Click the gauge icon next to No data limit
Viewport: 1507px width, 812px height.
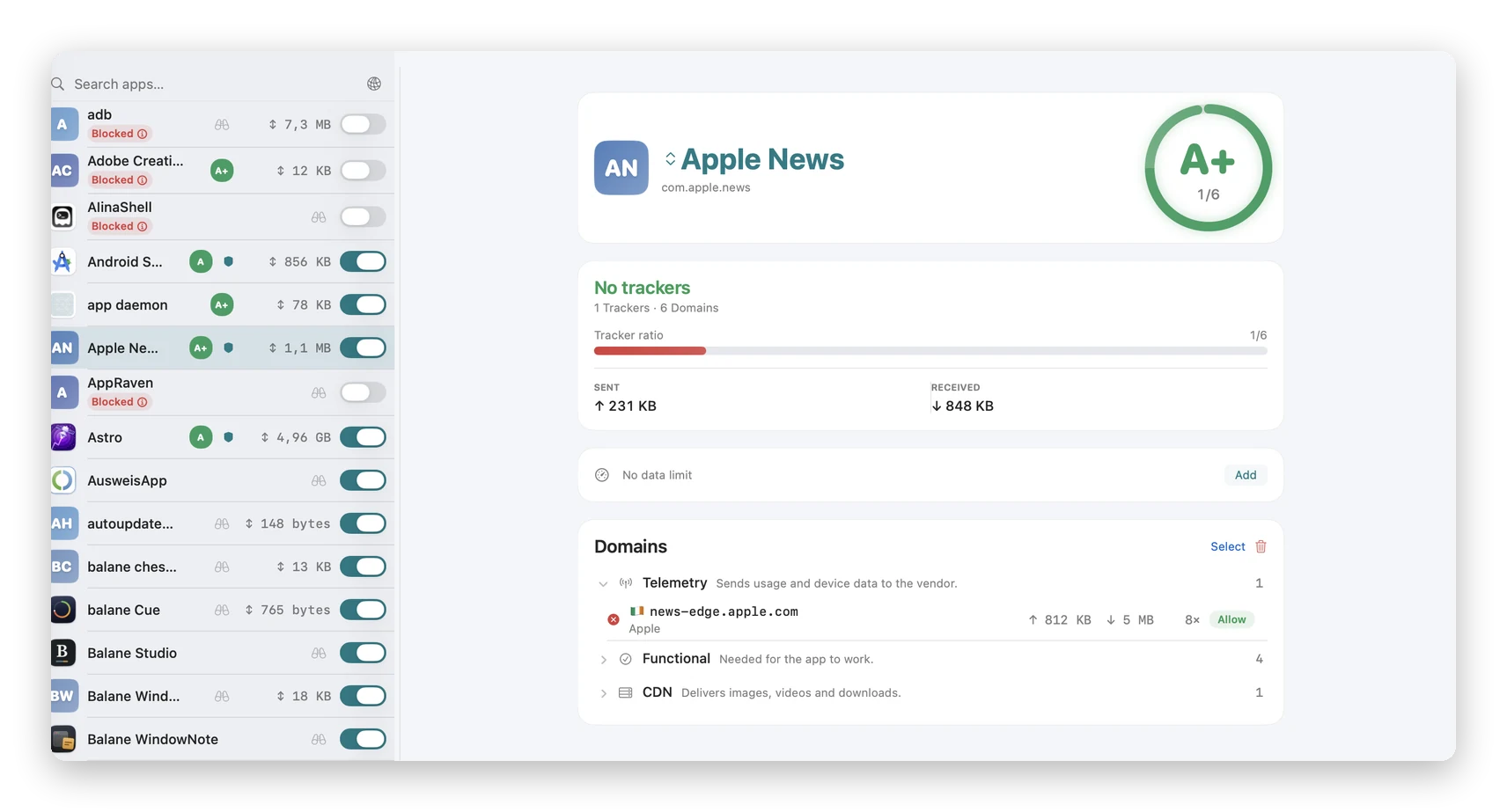point(602,475)
